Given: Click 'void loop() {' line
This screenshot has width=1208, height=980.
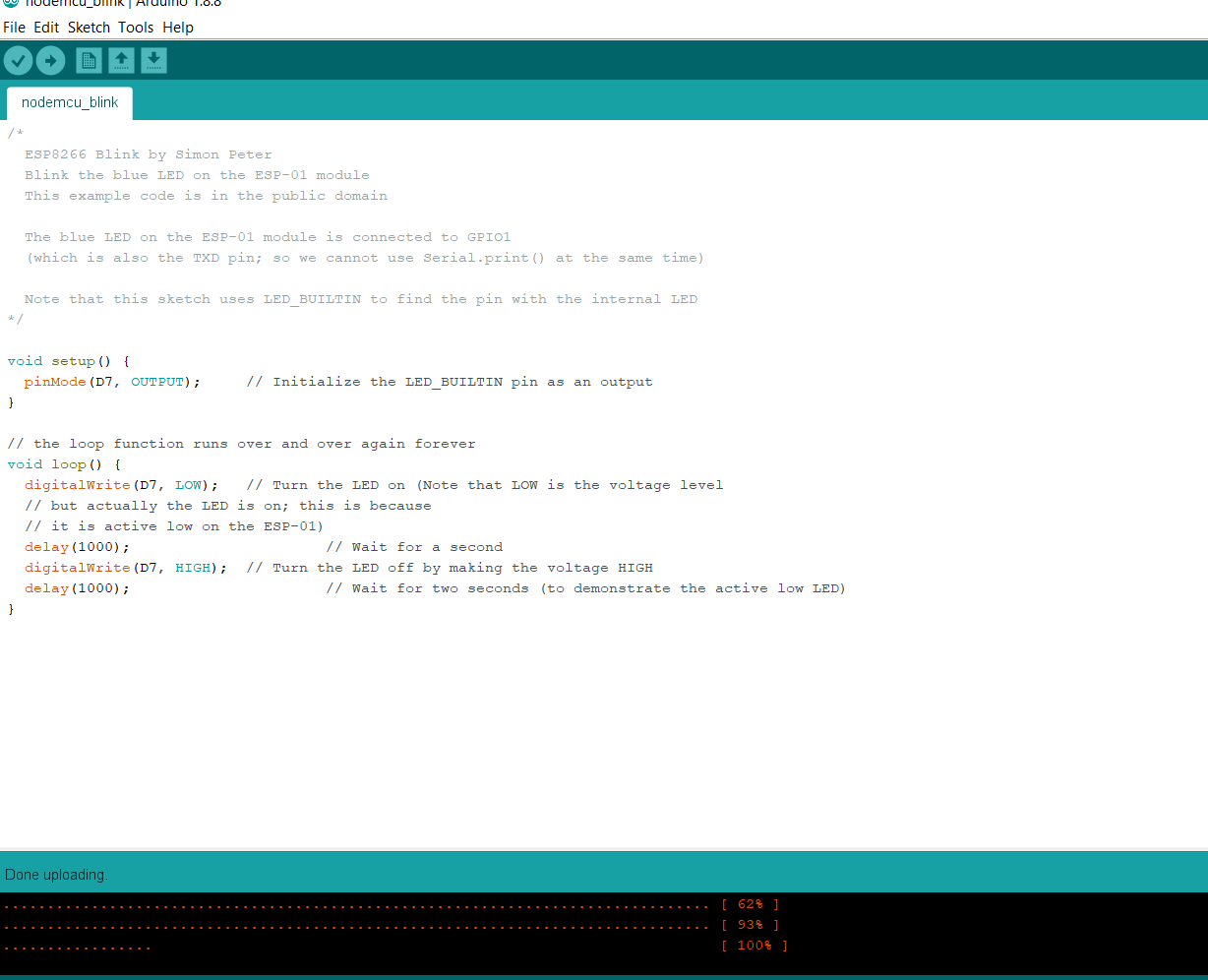Looking at the screenshot, I should (x=64, y=464).
